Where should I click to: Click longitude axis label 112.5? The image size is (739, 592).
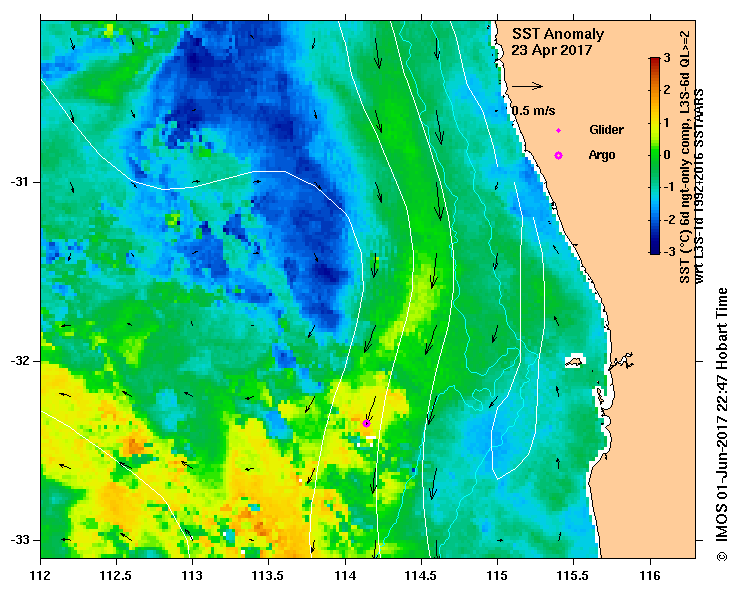(116, 576)
